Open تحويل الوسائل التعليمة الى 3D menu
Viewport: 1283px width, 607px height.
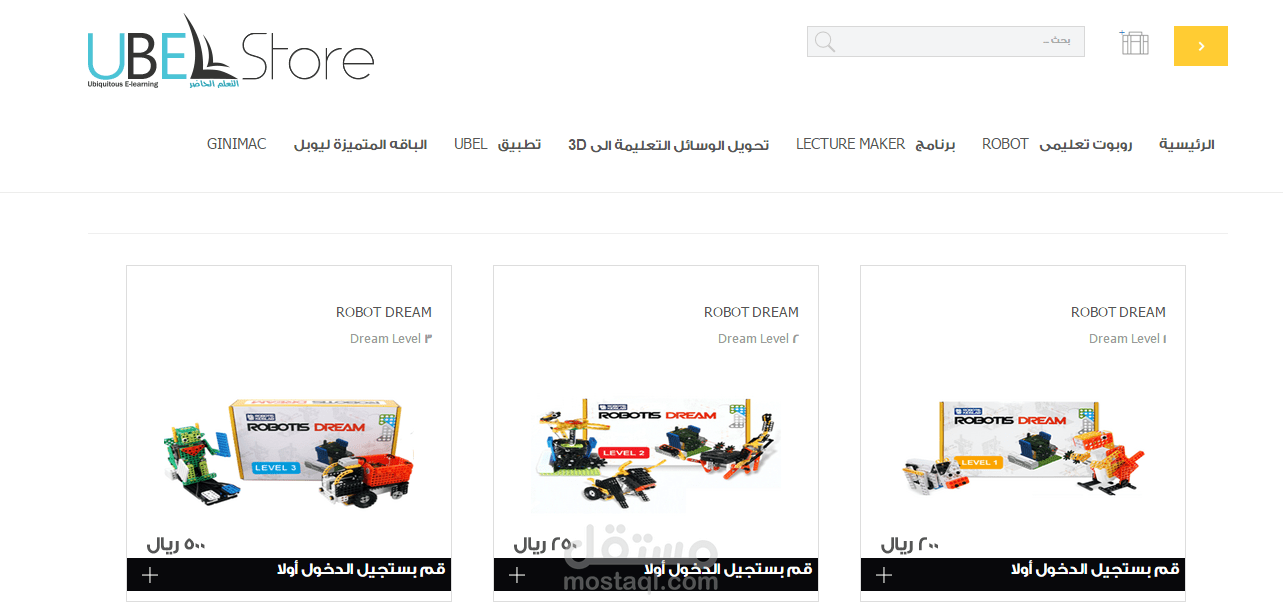coord(669,144)
